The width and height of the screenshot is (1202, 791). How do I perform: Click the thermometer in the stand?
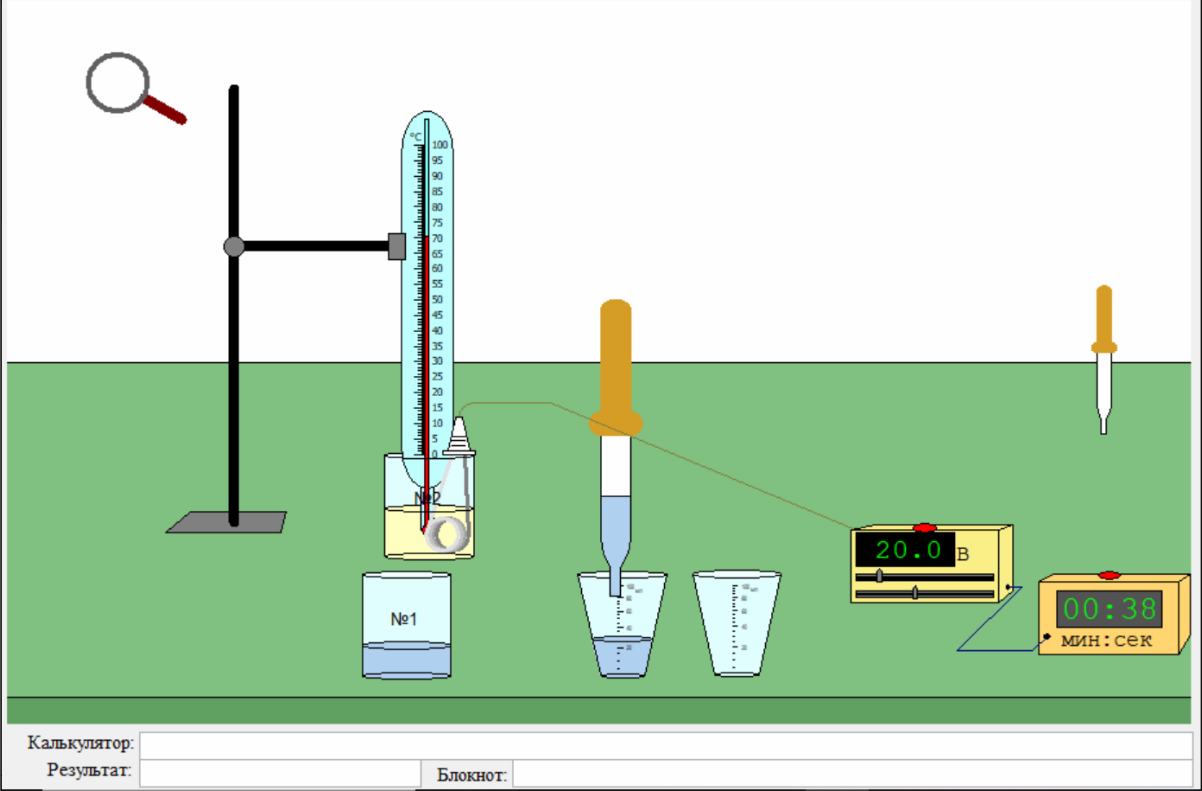coord(427,300)
